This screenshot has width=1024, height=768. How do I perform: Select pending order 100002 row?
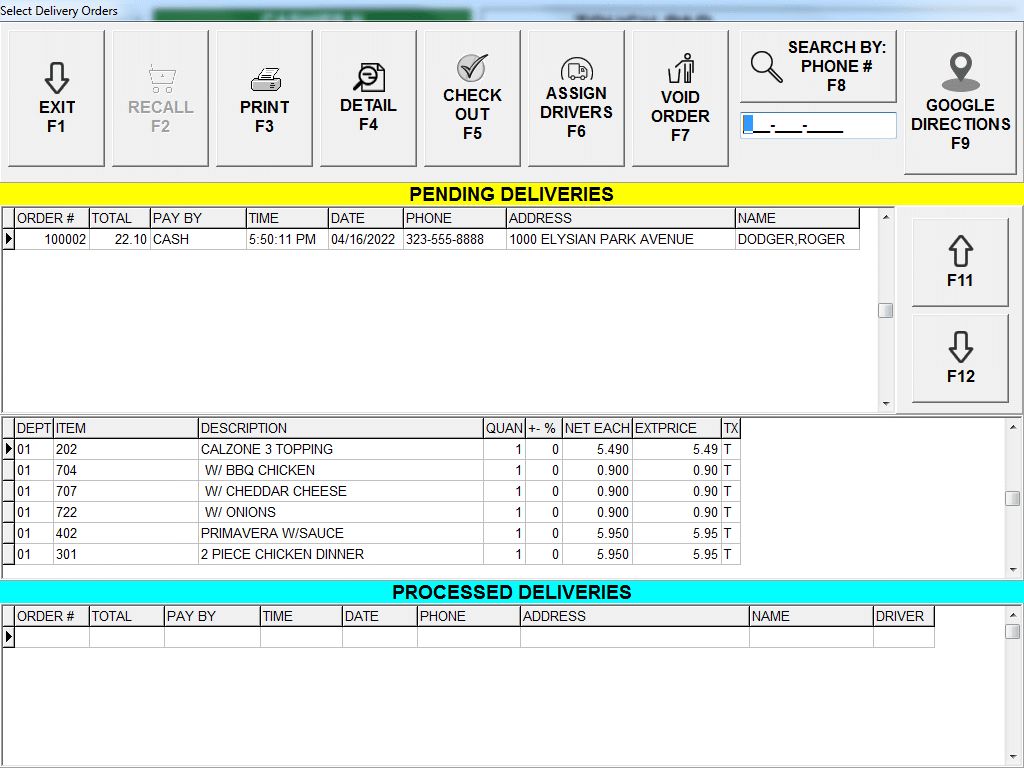point(430,240)
